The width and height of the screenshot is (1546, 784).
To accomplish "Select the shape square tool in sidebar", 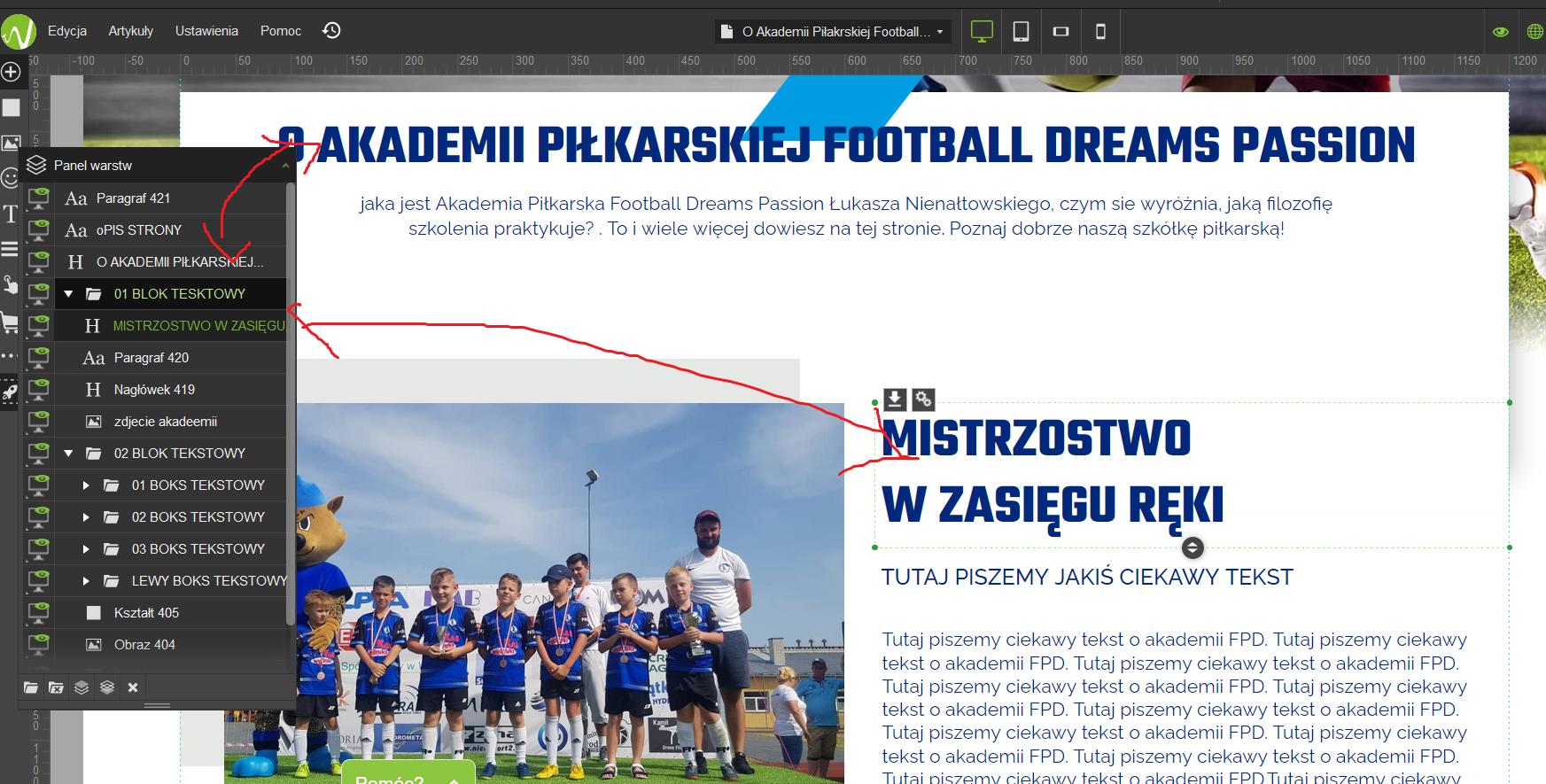I will [11, 107].
